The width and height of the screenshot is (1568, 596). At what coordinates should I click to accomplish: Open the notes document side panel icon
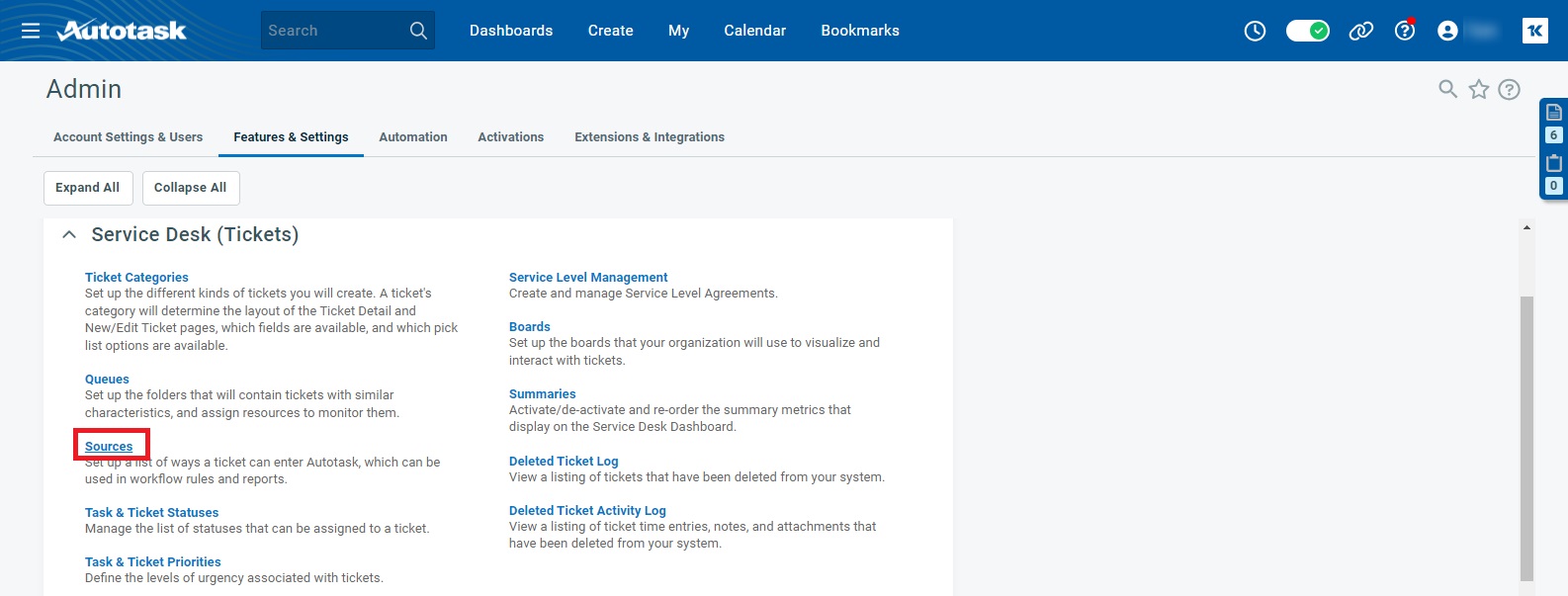pos(1553,113)
